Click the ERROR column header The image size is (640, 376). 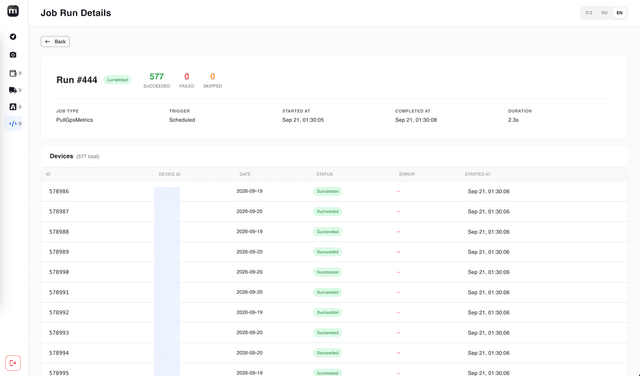pyautogui.click(x=407, y=174)
